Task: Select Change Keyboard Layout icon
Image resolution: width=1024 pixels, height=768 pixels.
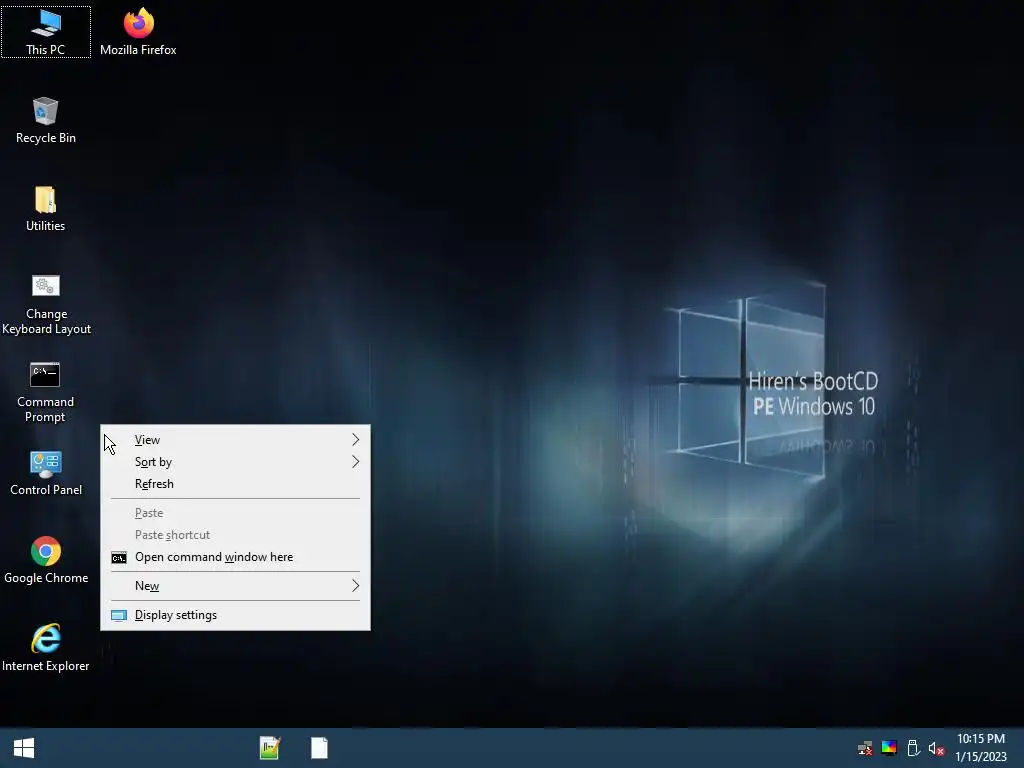Action: [x=46, y=304]
